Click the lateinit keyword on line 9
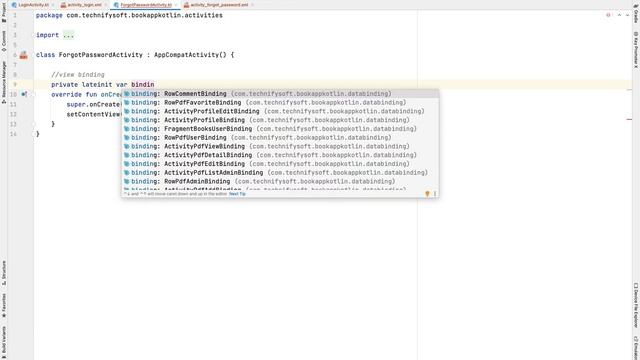640x360 pixels. click(97, 84)
